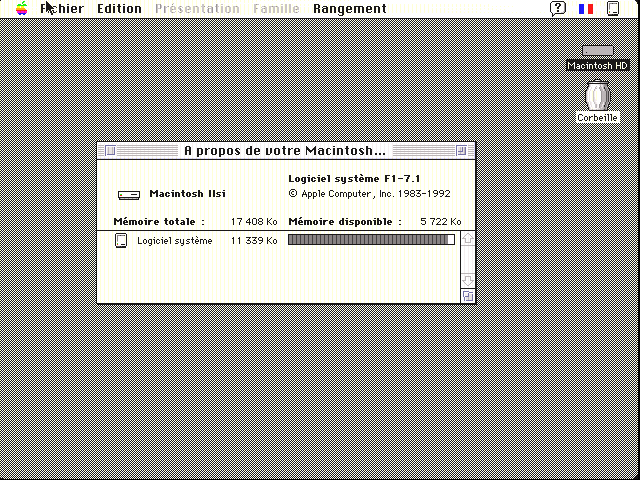Open the Balloon Help question mark menu

558,9
